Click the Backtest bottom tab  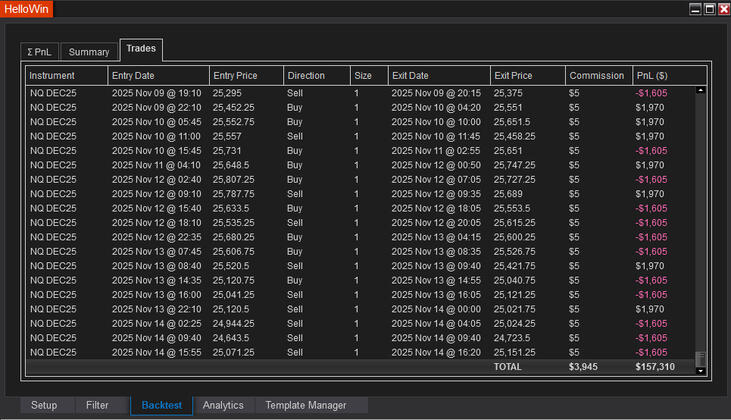coord(161,405)
